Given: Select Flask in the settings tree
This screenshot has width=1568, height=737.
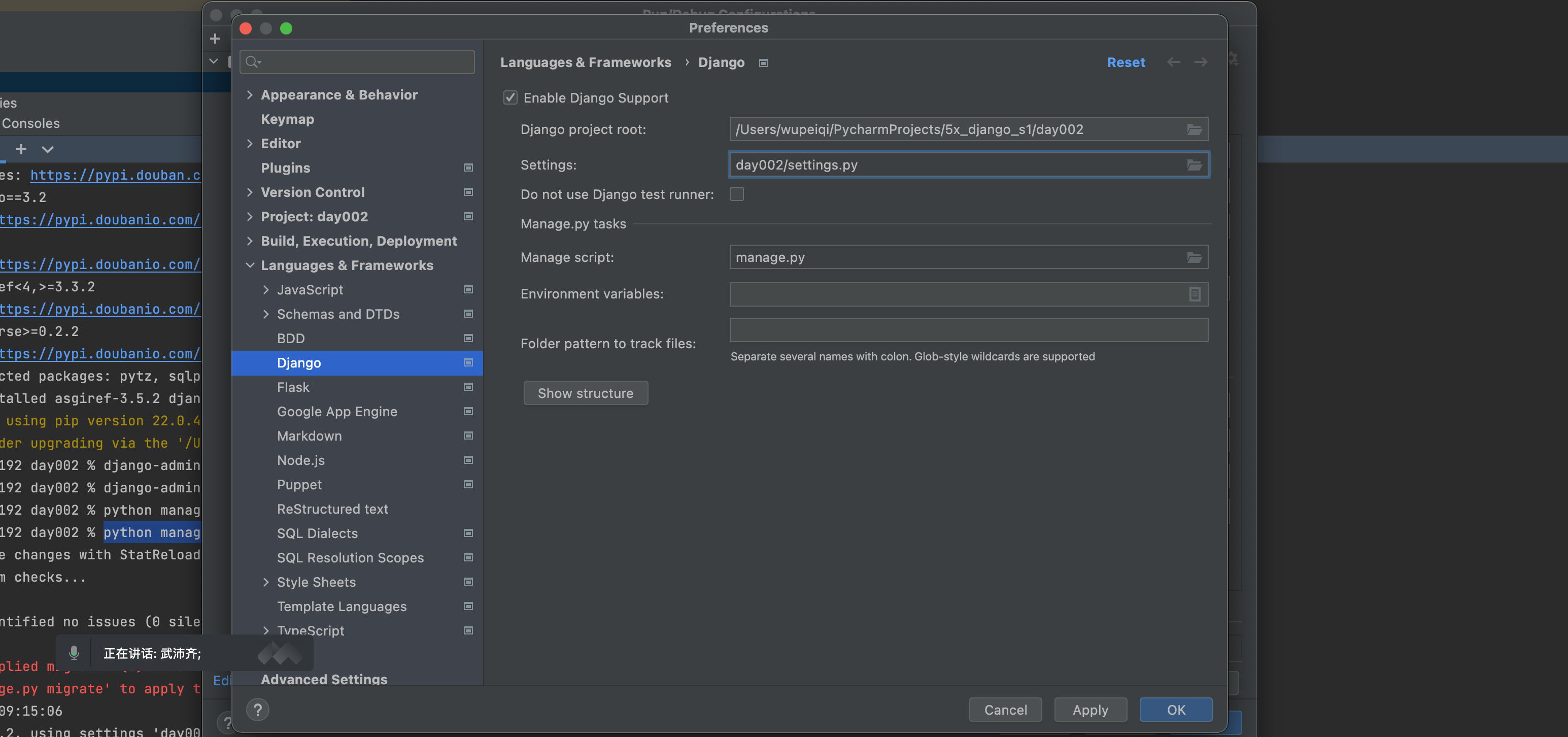Looking at the screenshot, I should tap(293, 387).
